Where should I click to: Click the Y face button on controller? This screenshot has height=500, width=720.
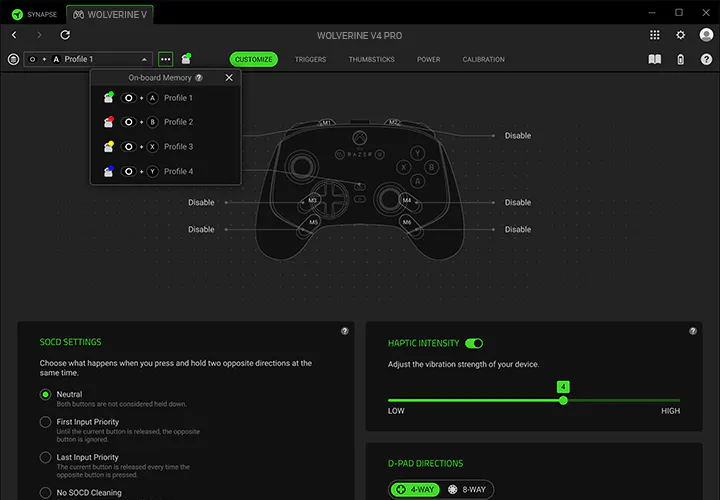pyautogui.click(x=417, y=153)
